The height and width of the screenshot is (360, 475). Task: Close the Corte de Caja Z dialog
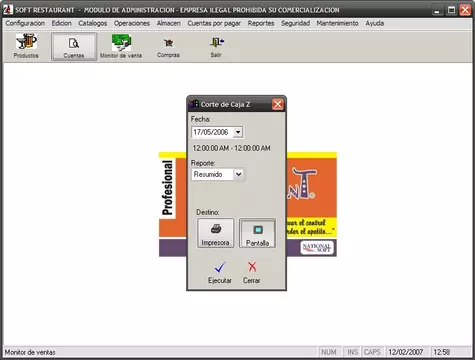click(277, 104)
